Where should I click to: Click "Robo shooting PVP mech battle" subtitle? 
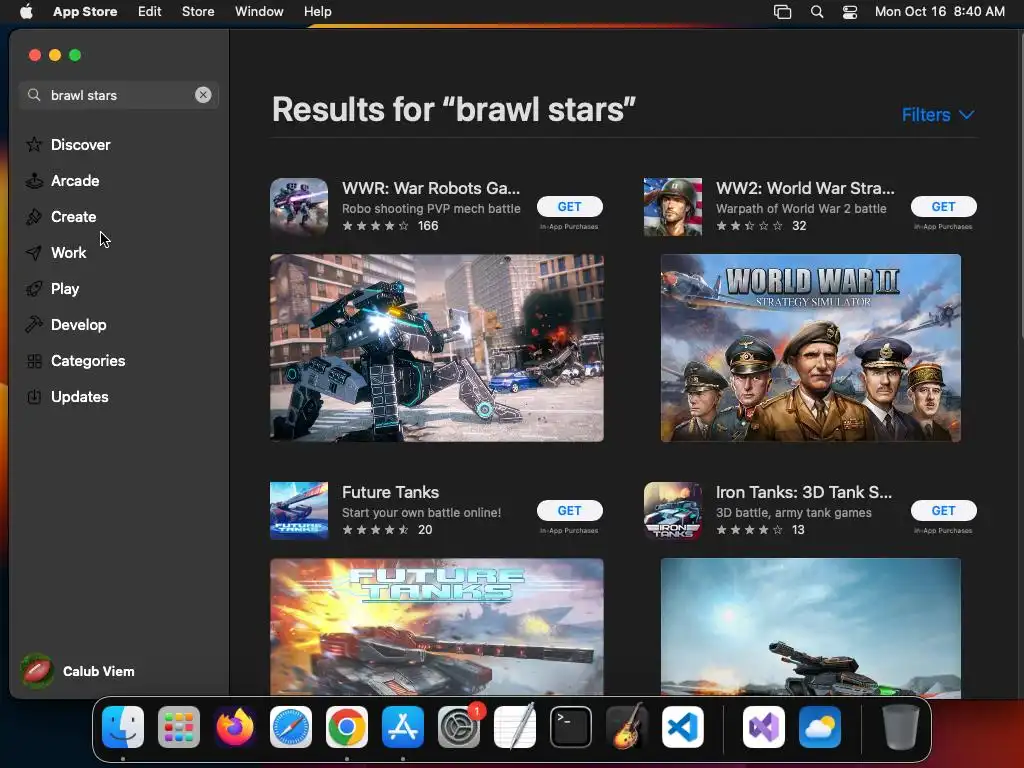[x=431, y=209]
